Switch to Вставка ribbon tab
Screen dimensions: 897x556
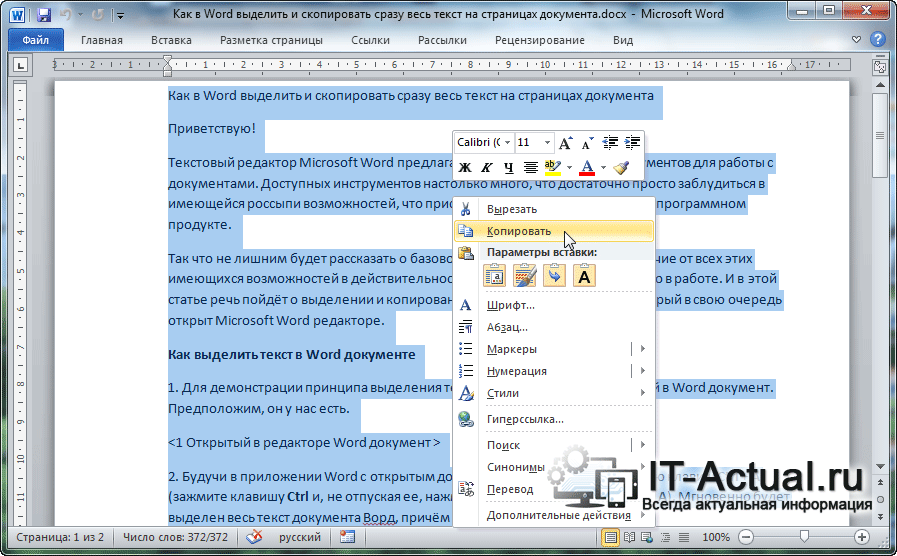[x=171, y=40]
